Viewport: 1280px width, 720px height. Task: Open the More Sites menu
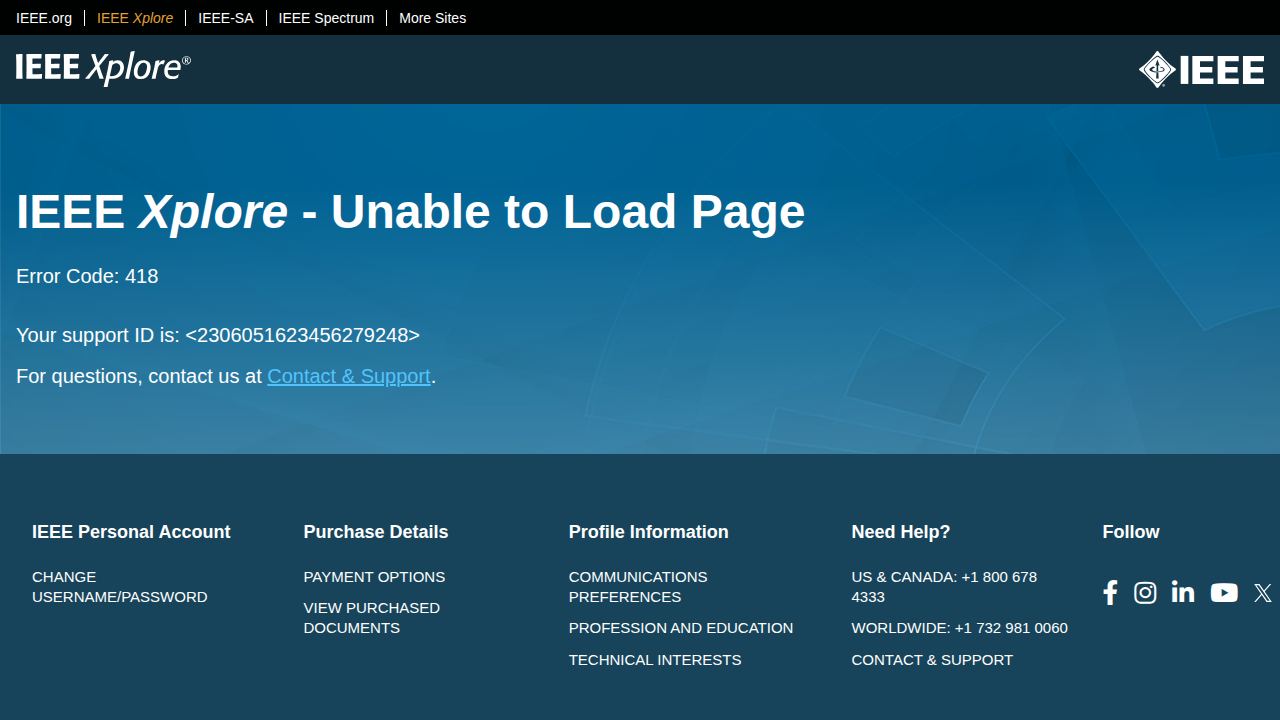432,18
